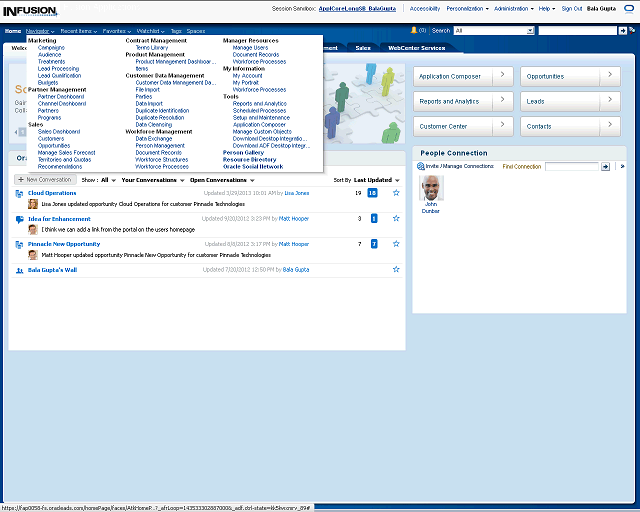Screen dimensions: 640x512
Task: Click the Application Composer button
Action: pyautogui.click(x=465, y=76)
